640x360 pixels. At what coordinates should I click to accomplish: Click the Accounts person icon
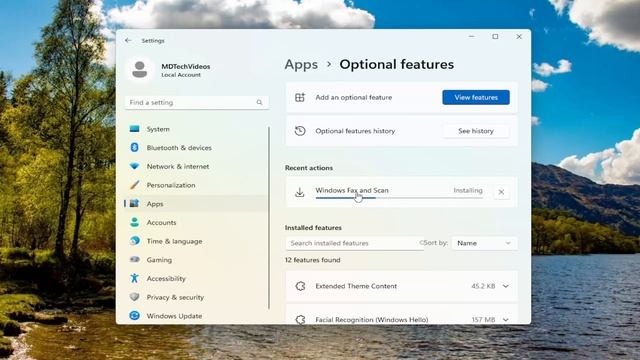(134, 222)
